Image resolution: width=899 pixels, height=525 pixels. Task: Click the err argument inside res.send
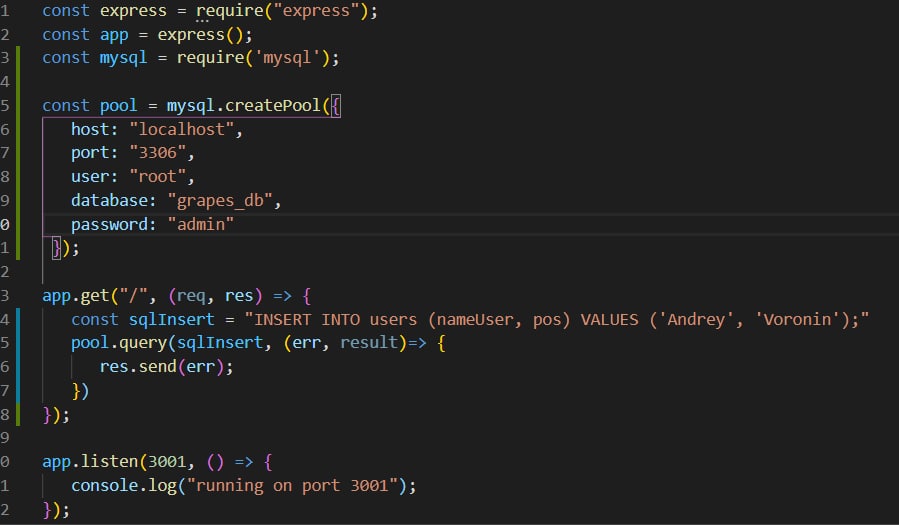(x=201, y=367)
